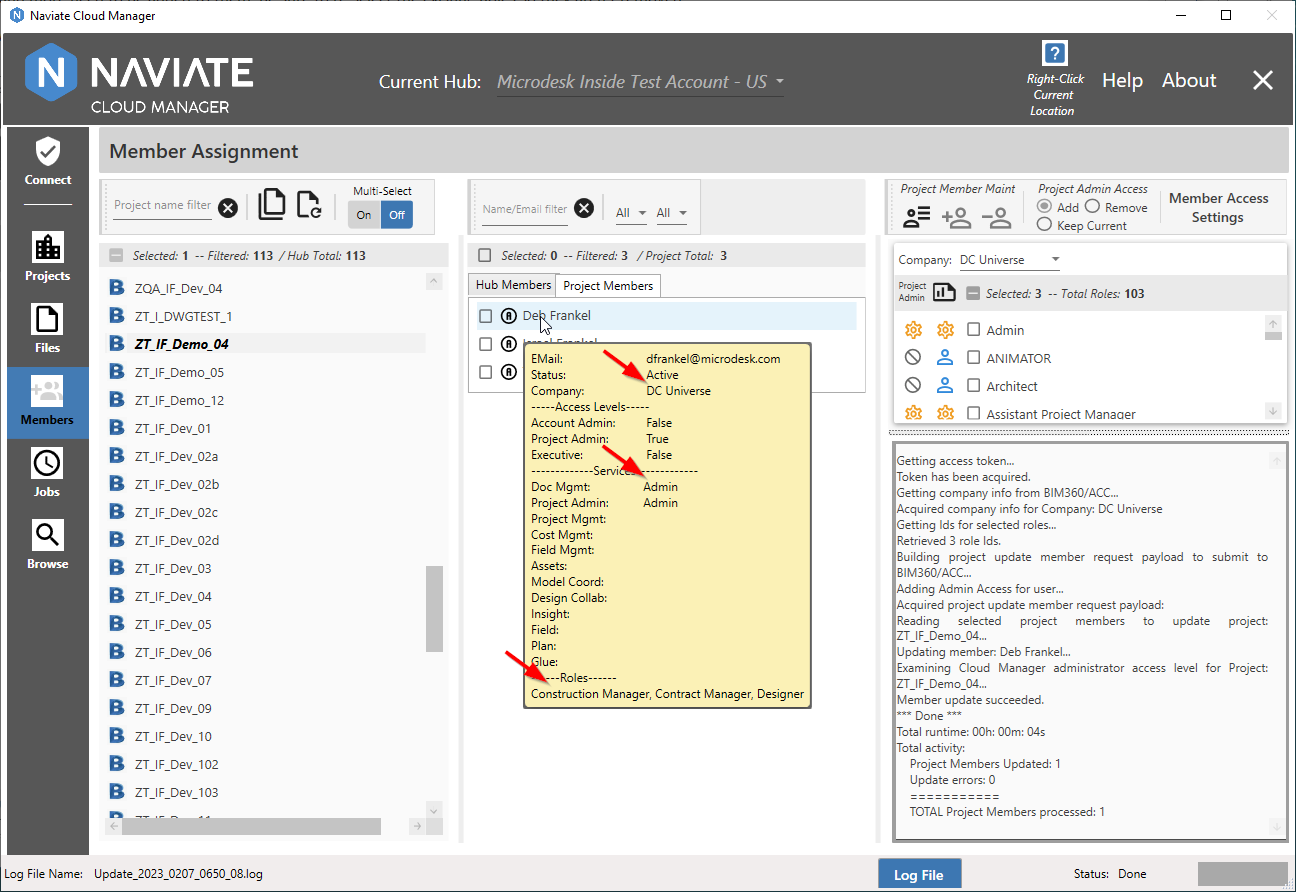Image resolution: width=1296 pixels, height=892 pixels.
Task: Open the second All filter dropdown
Action: click(671, 213)
